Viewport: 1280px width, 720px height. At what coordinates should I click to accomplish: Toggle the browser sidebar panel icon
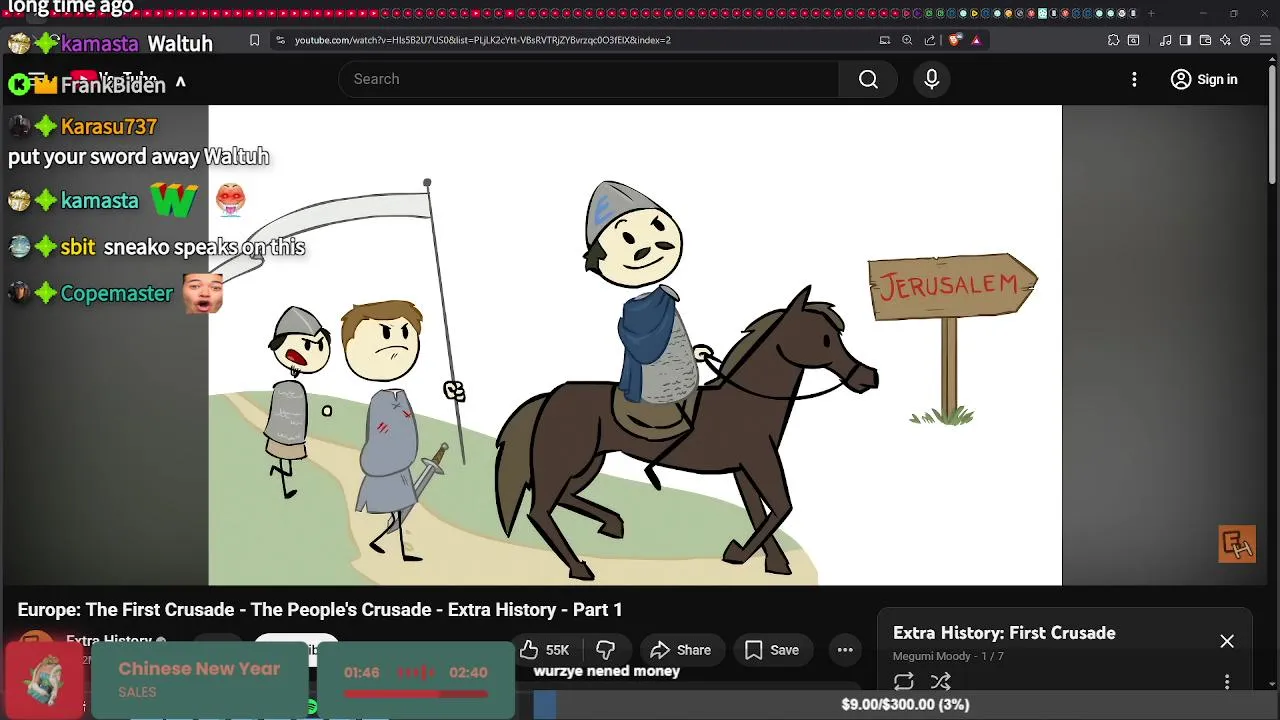click(1185, 40)
